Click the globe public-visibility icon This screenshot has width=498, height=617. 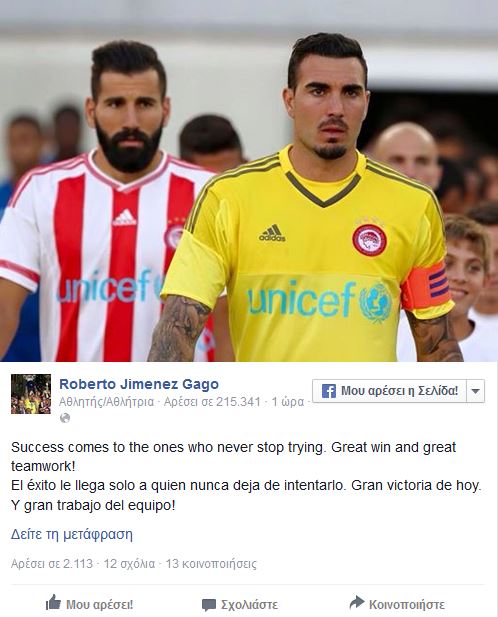click(x=65, y=418)
